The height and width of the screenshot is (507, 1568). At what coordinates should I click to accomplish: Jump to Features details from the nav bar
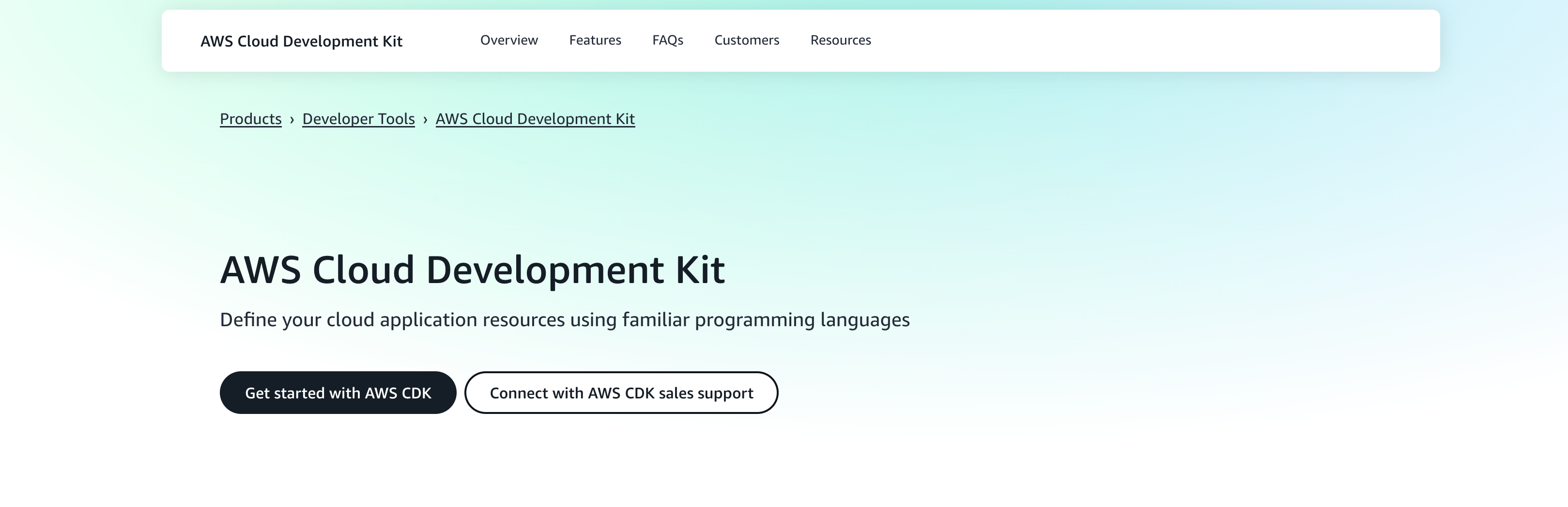[595, 40]
